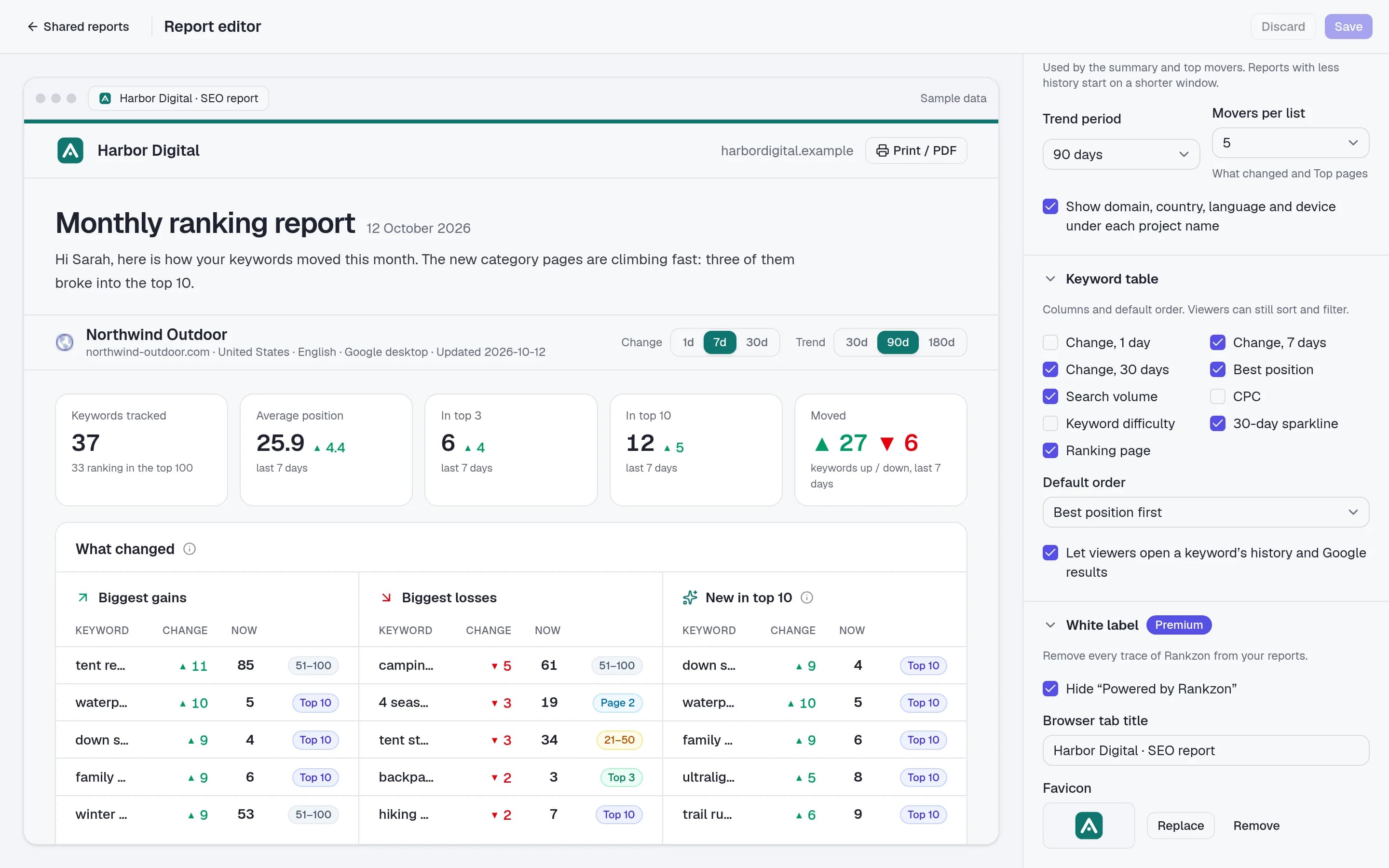Open the Default order dropdown
This screenshot has width=1389, height=868.
(x=1205, y=512)
